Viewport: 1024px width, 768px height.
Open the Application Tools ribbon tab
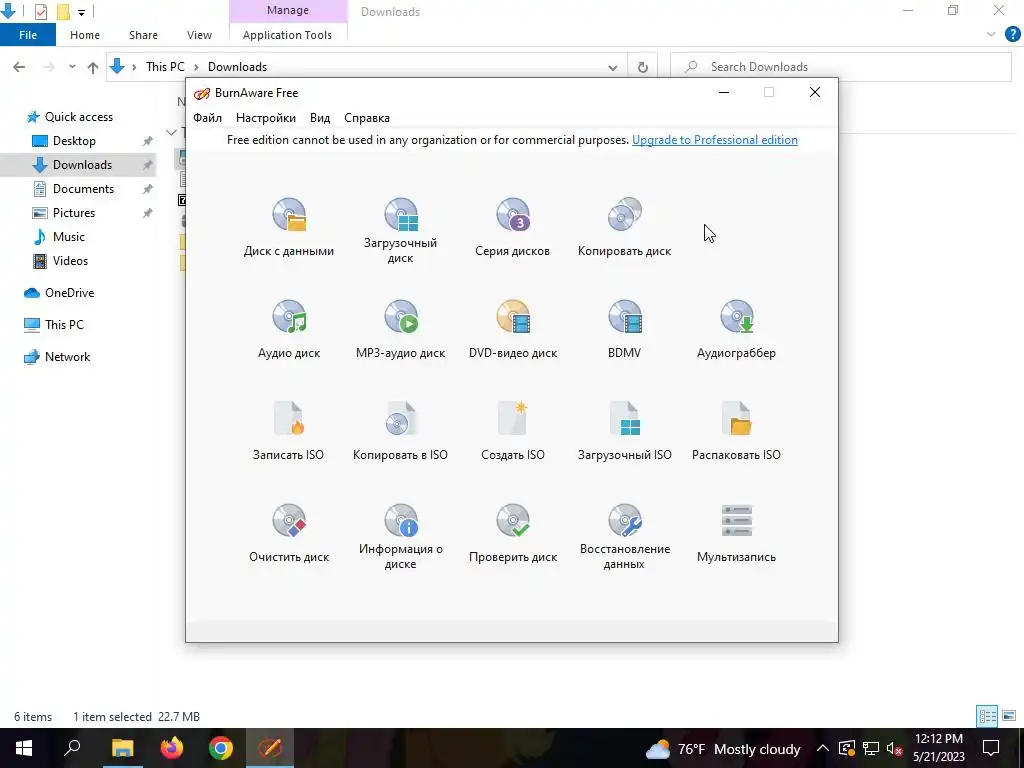(287, 35)
